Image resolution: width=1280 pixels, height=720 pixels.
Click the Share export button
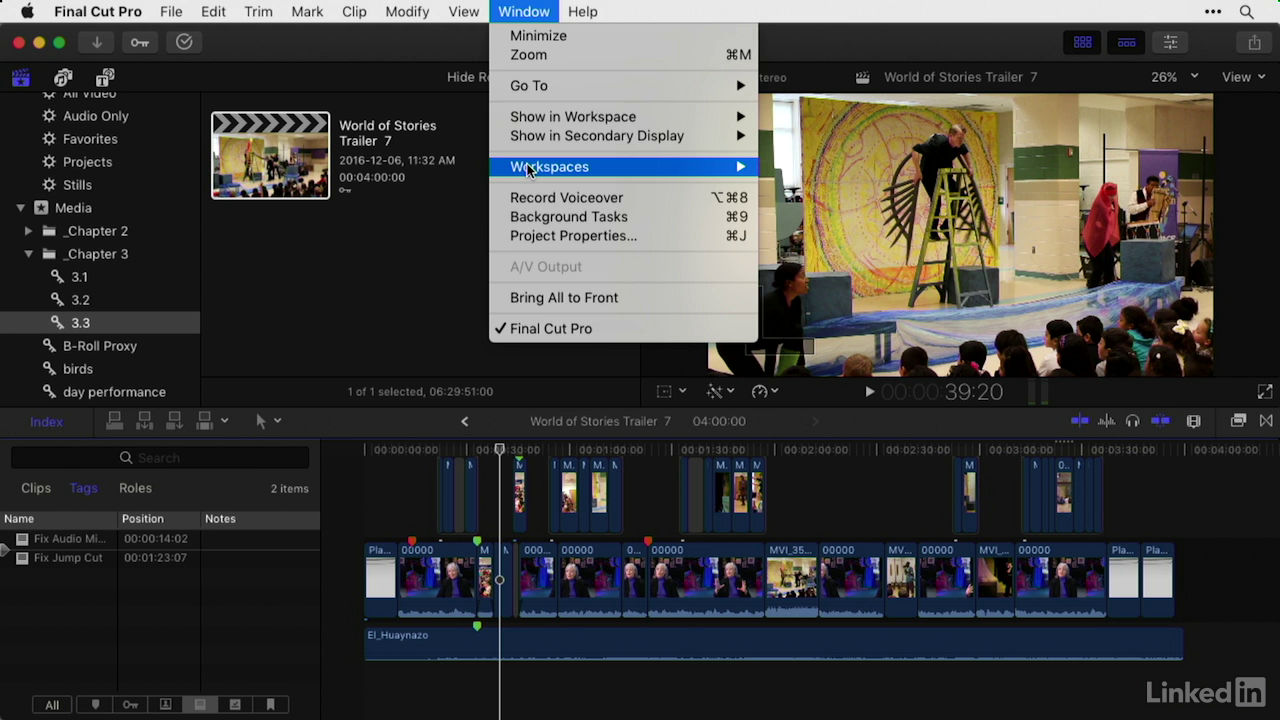(1254, 42)
